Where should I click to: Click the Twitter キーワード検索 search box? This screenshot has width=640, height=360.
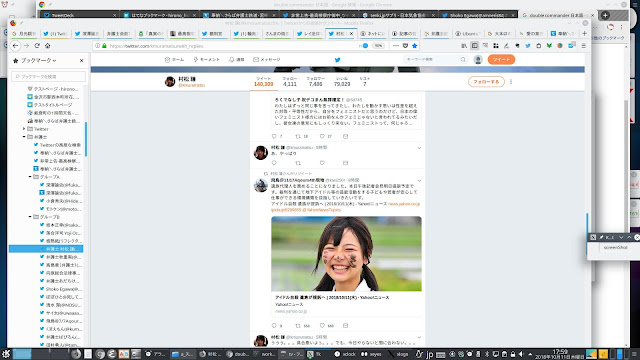pyautogui.click(x=435, y=60)
